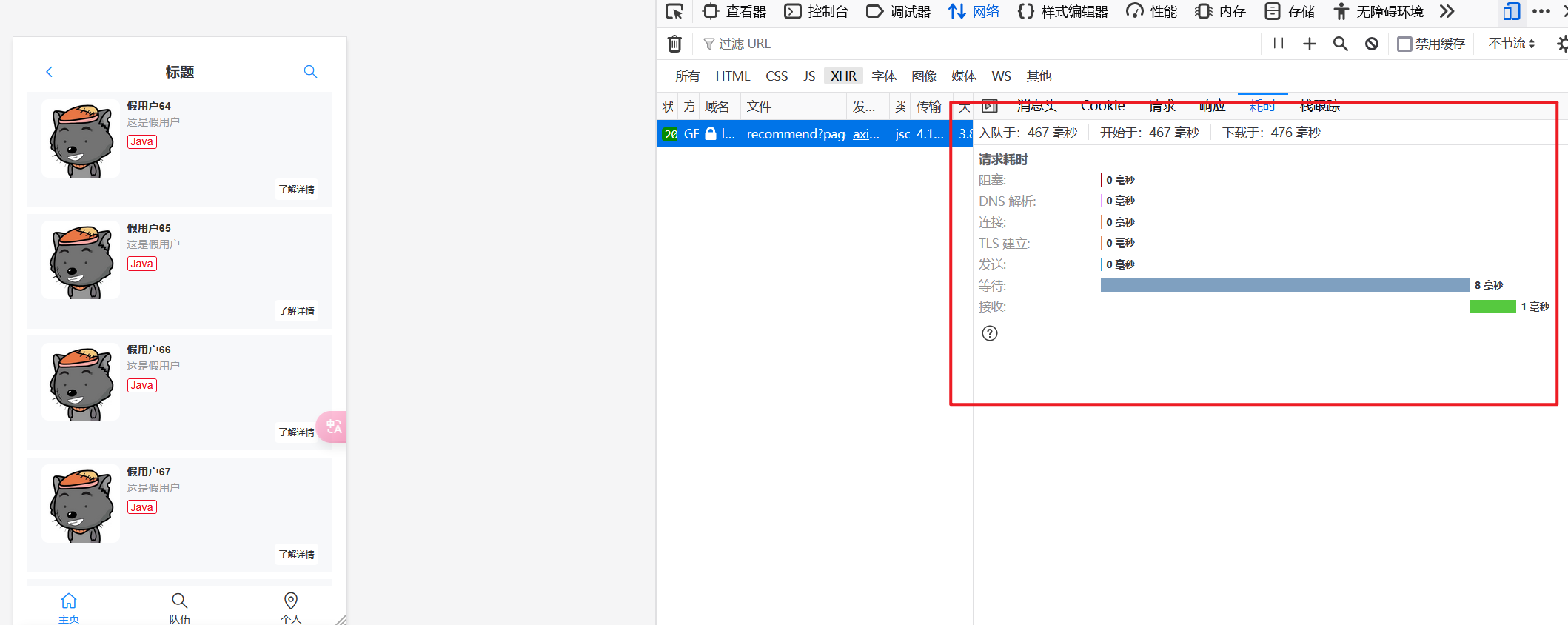Screen dimensions: 1568x625
Task: Open the network search magnifier
Action: (1340, 44)
